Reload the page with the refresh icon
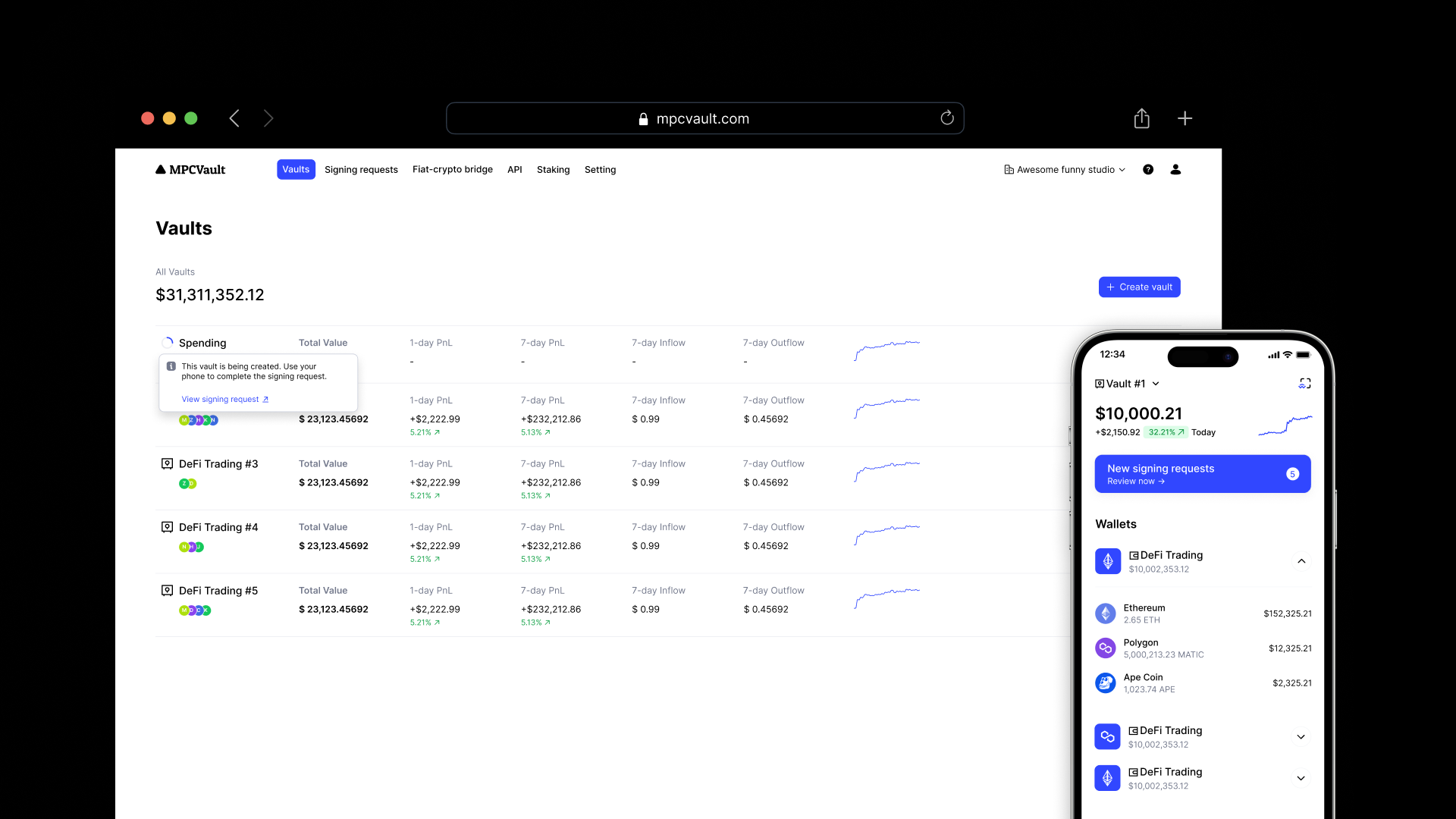1456x819 pixels. point(946,118)
